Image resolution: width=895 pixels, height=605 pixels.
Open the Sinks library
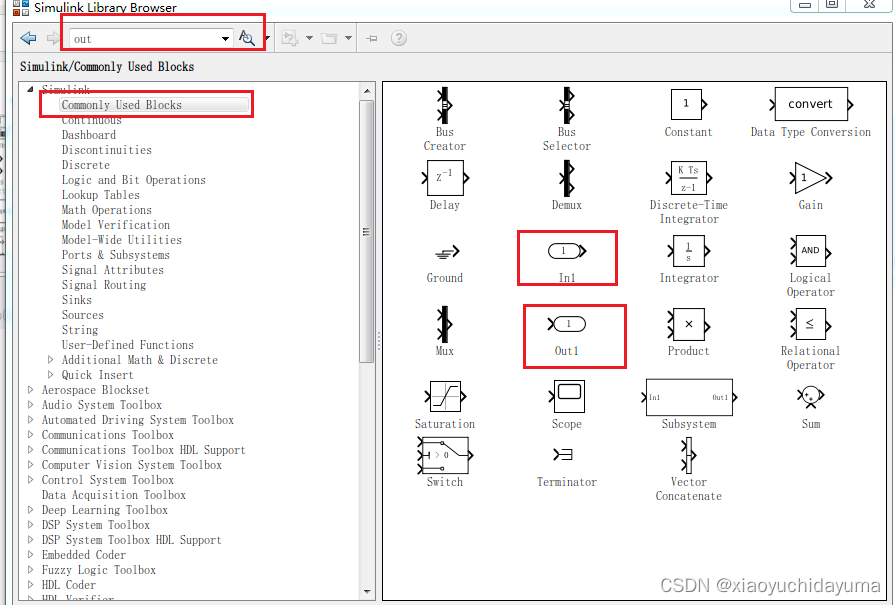click(x=76, y=300)
